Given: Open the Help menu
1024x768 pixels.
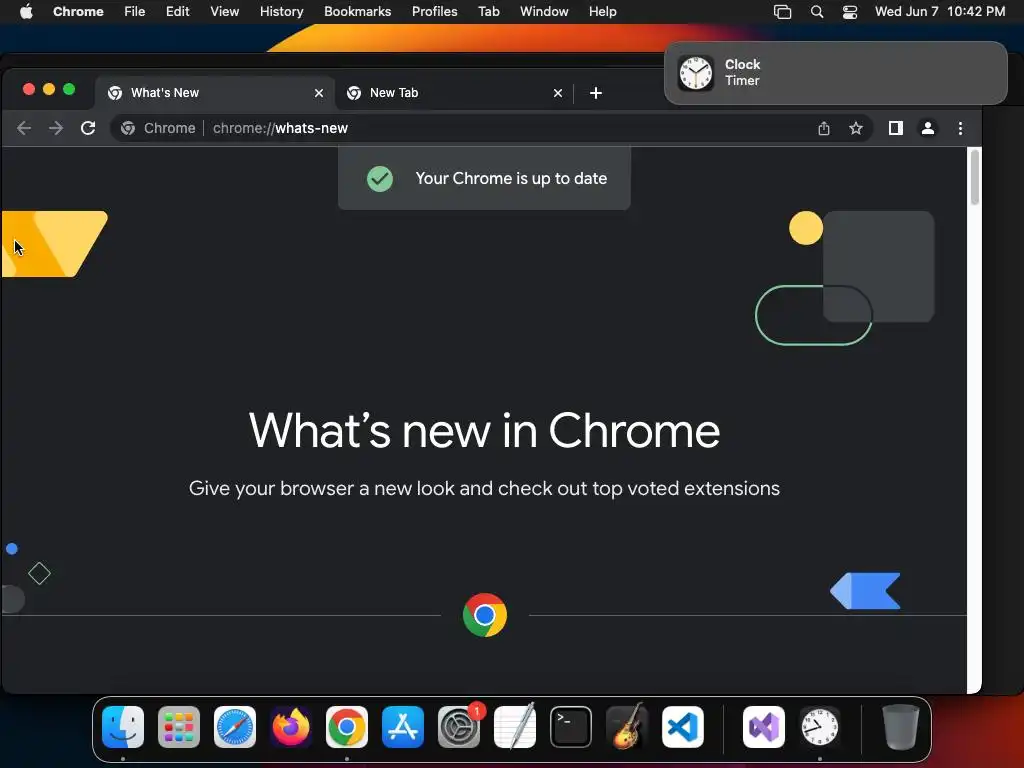Looking at the screenshot, I should pos(602,11).
